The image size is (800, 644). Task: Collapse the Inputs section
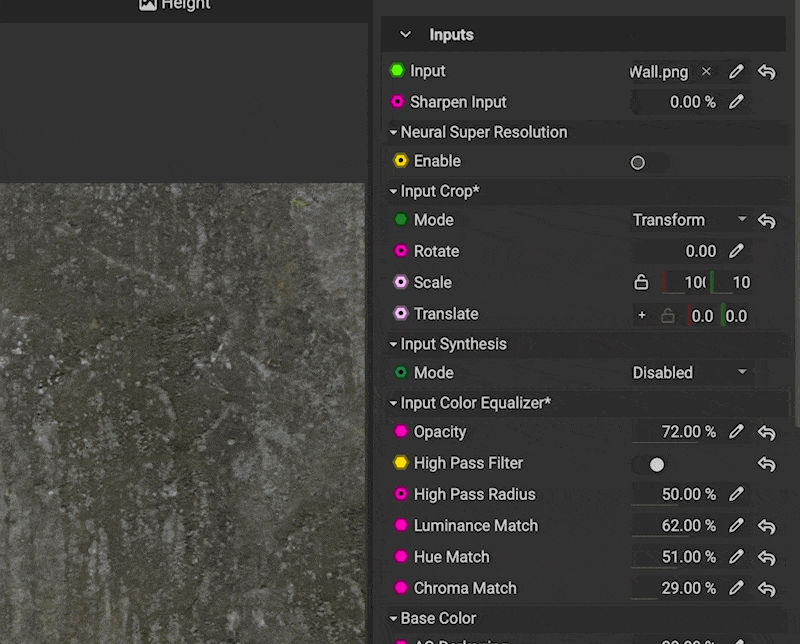405,35
